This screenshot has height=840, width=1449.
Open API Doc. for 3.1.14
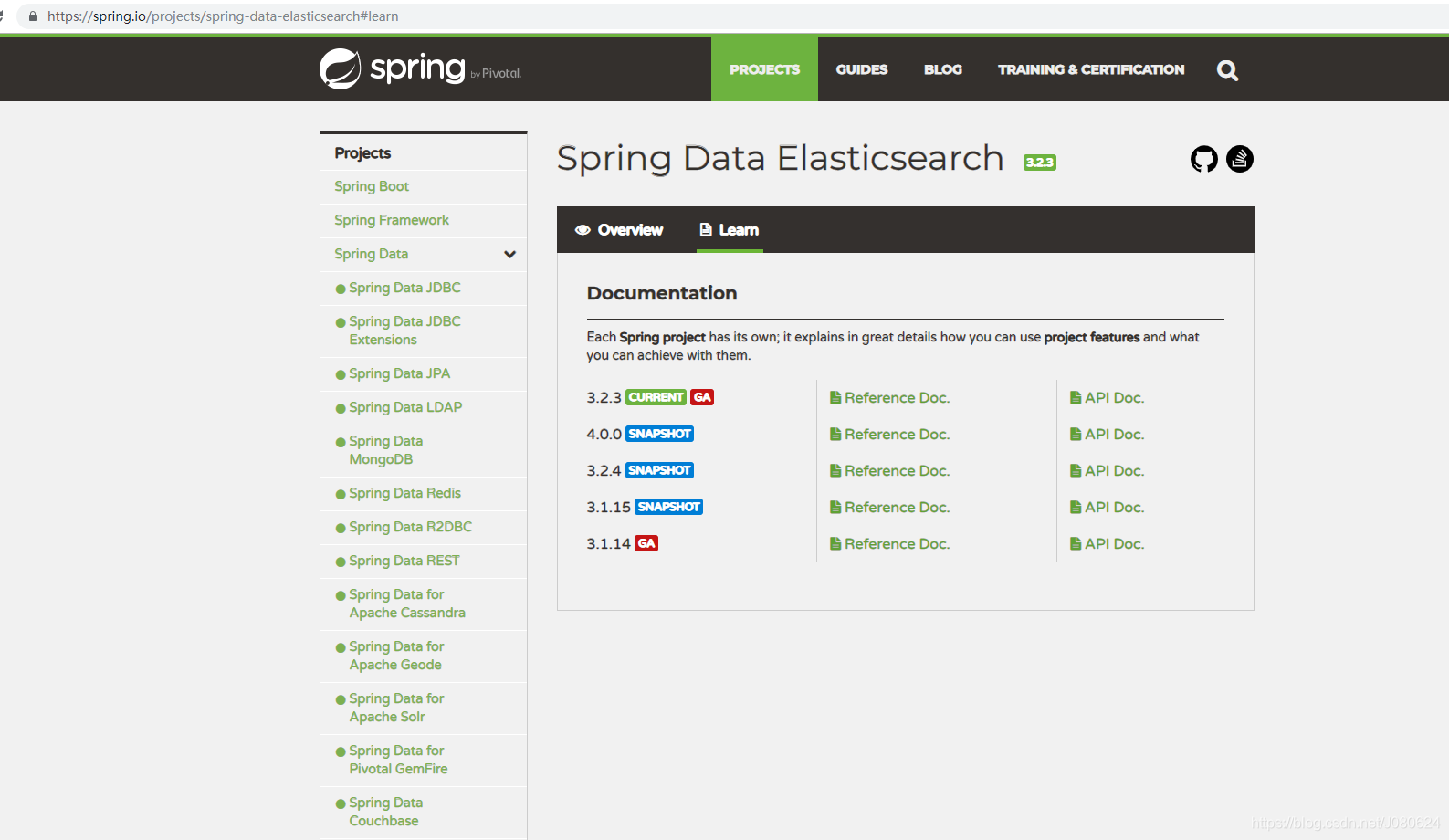[1107, 544]
